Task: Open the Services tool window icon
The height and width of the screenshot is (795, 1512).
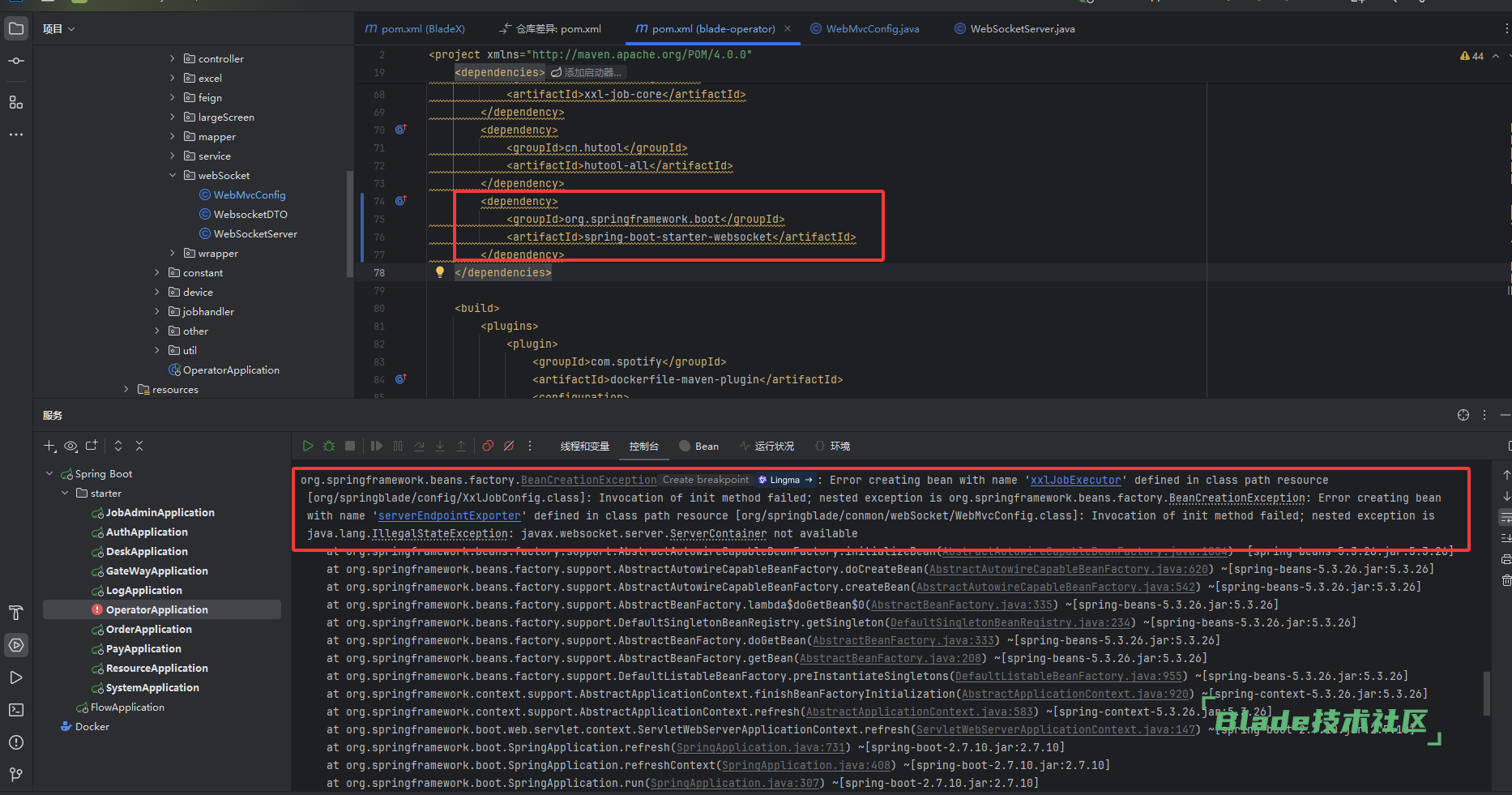Action: tap(16, 645)
